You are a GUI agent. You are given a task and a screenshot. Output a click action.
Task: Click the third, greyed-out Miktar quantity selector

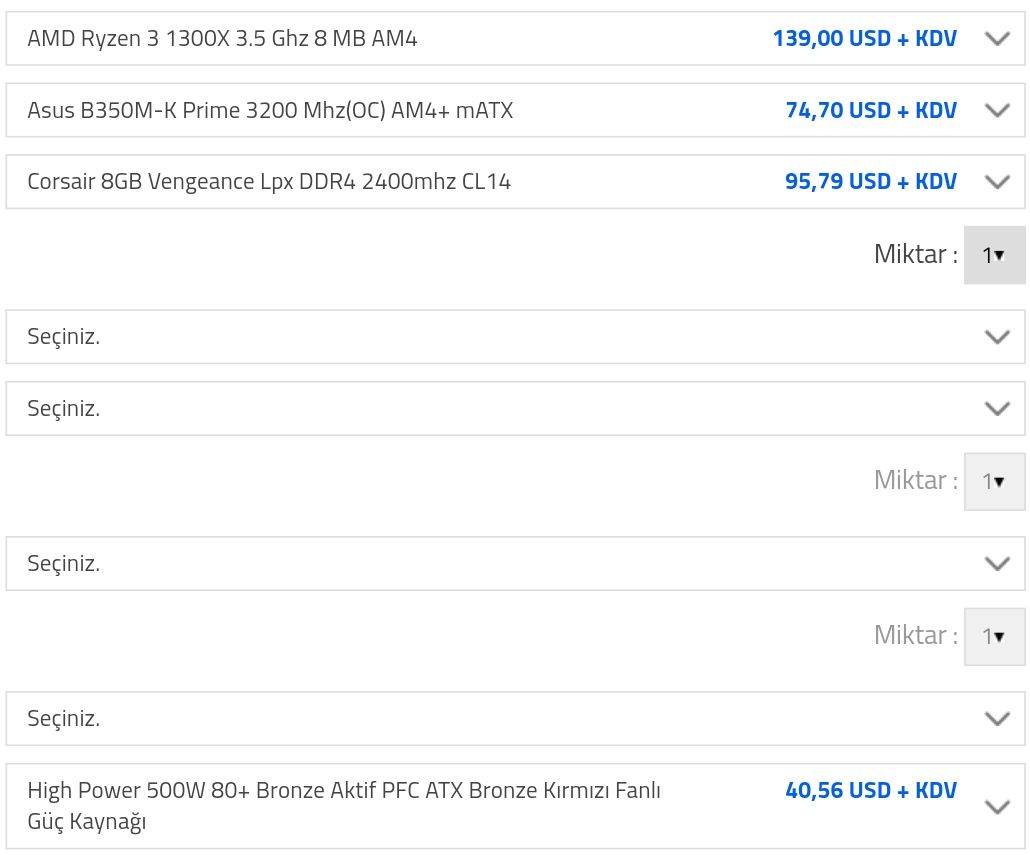(x=993, y=636)
